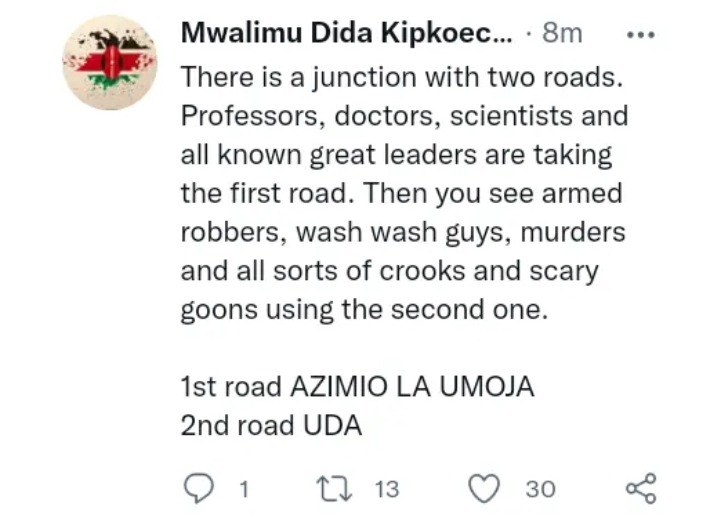Click the line '2nd road UDA'
The height and width of the screenshot is (527, 720).
pyautogui.click(x=271, y=425)
